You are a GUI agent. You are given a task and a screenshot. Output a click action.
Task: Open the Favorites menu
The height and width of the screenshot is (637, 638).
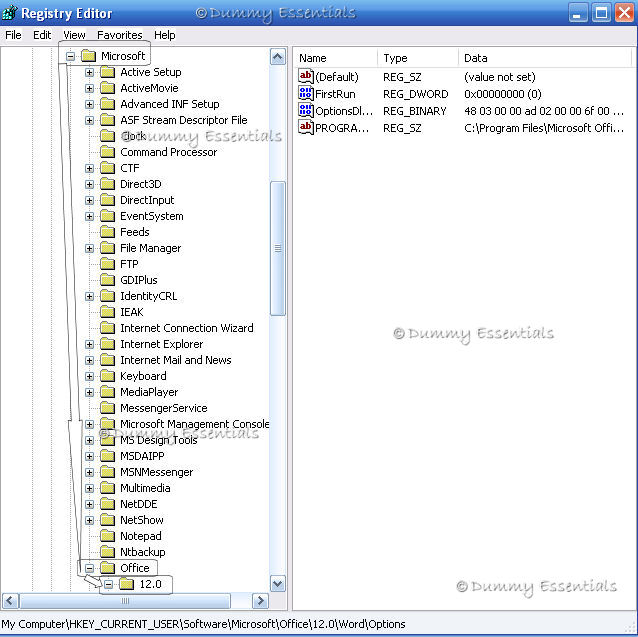click(120, 35)
